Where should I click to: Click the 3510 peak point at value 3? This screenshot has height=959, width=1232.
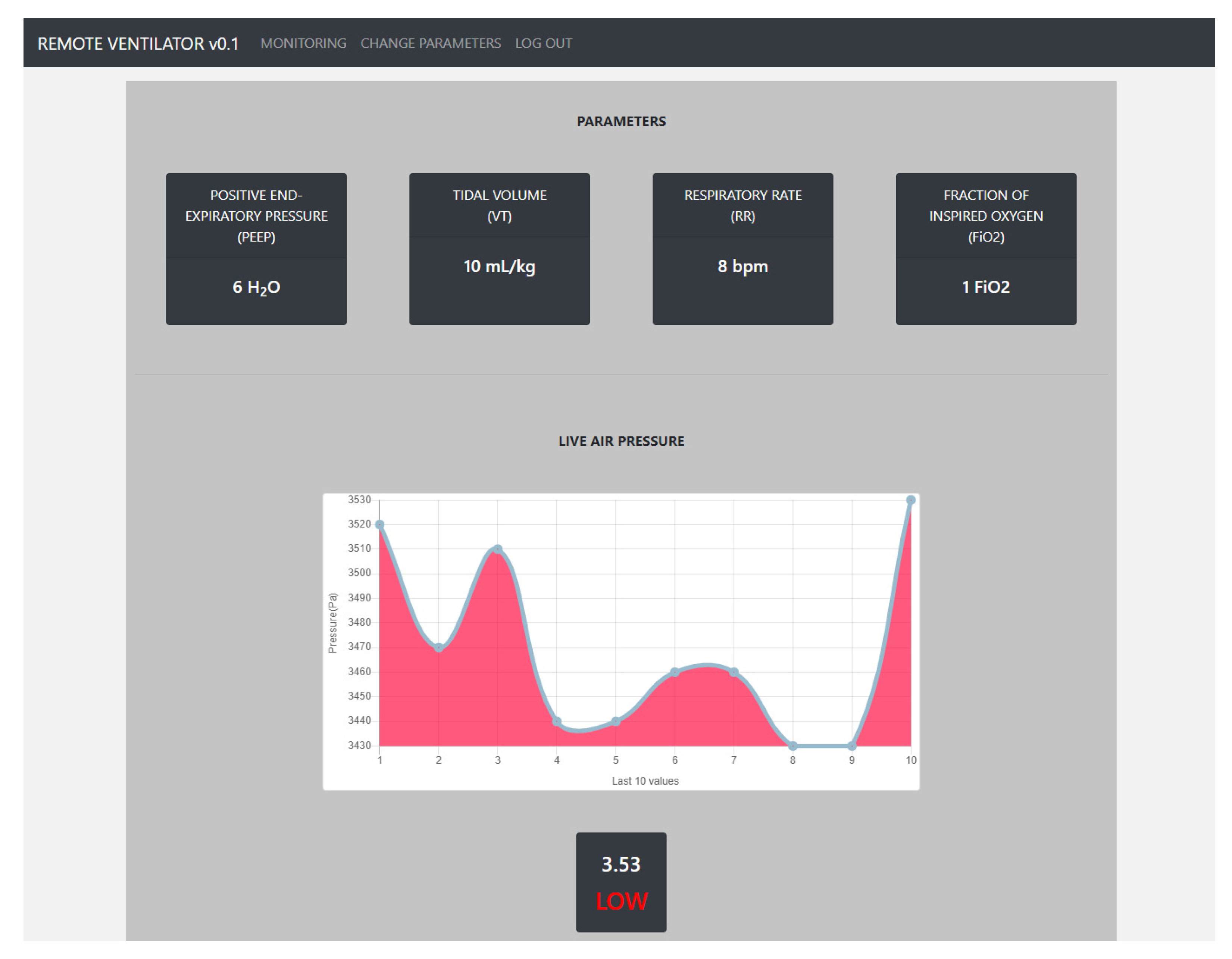tap(498, 549)
